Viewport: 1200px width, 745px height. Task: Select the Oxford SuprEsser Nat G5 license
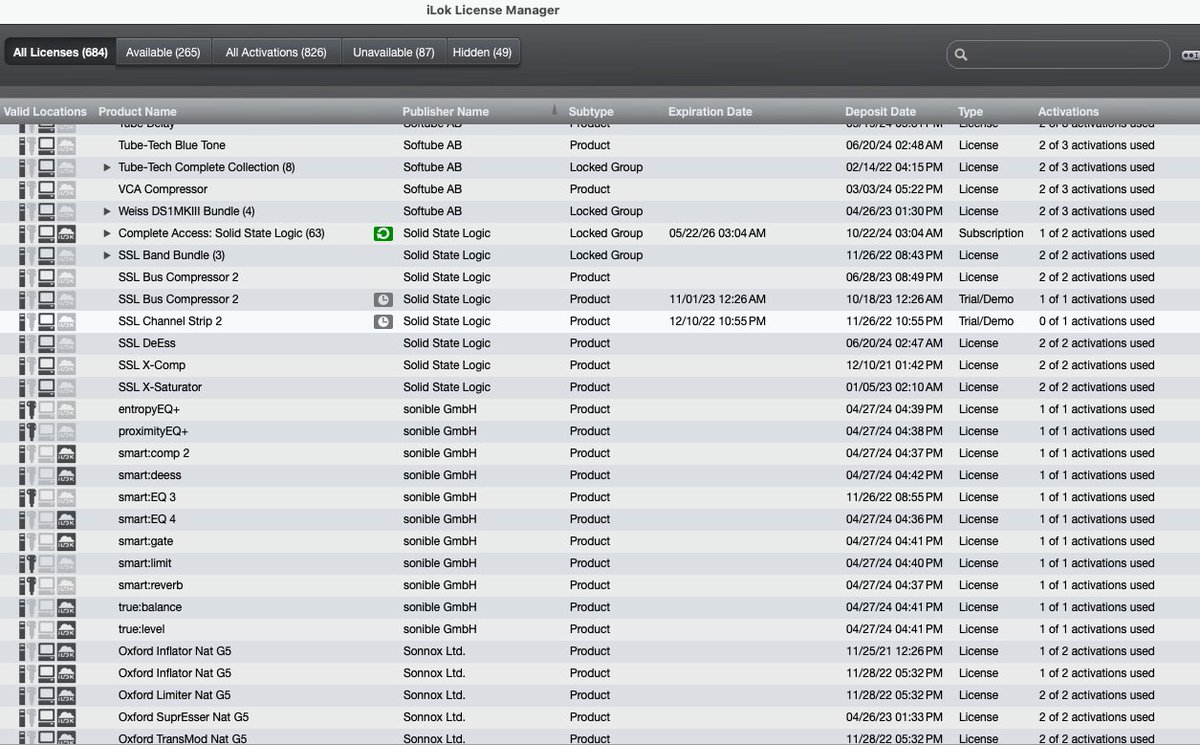tap(183, 717)
